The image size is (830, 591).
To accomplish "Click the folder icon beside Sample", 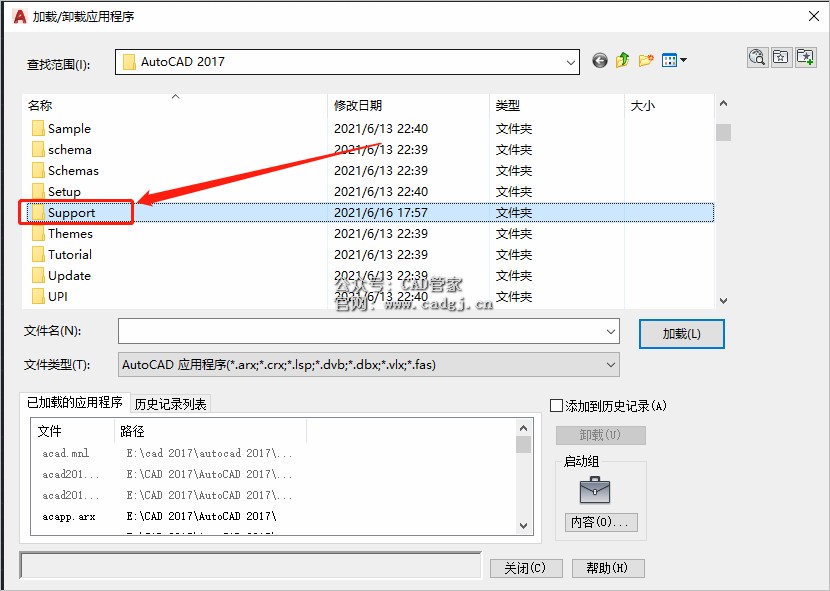I will coord(38,129).
